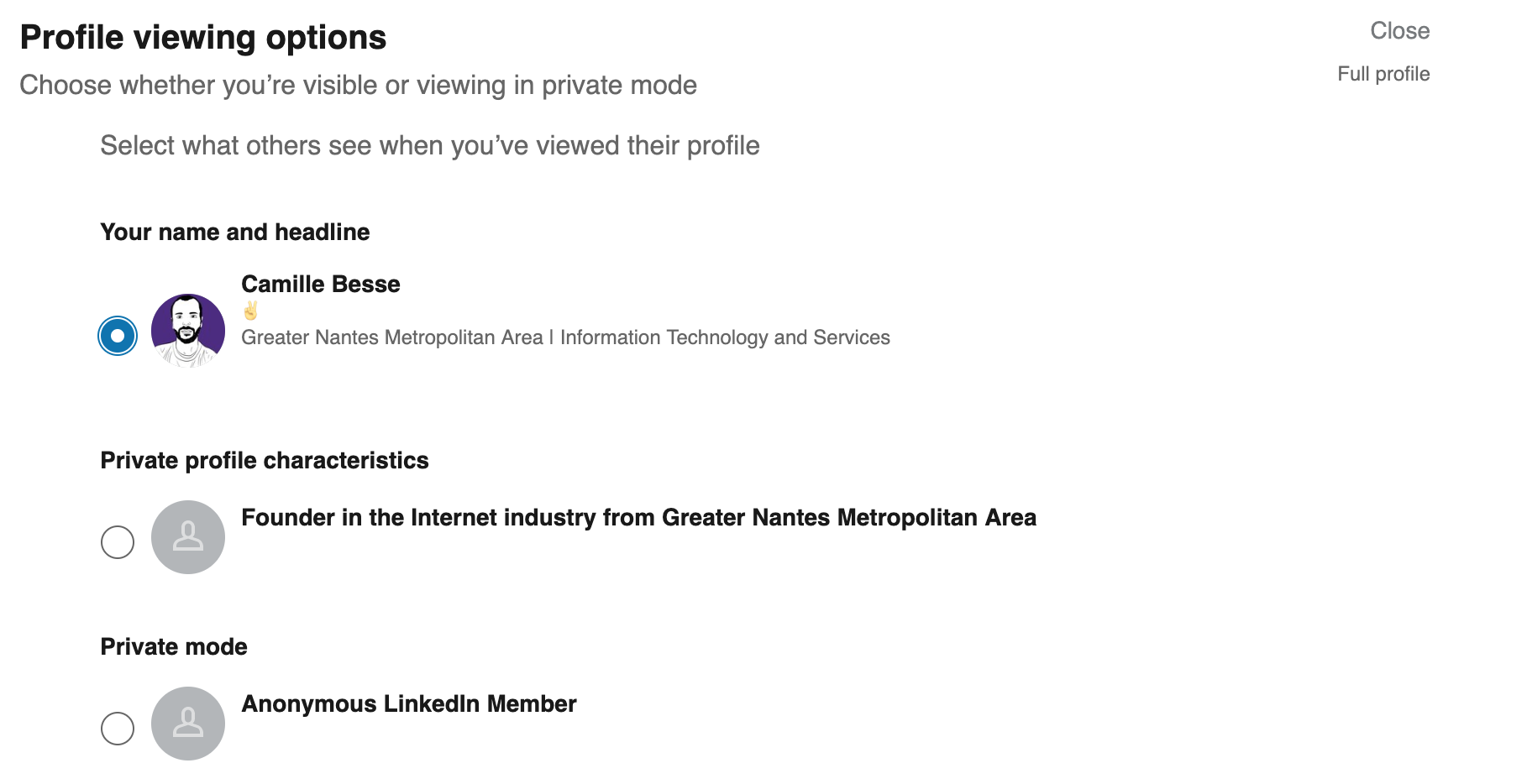This screenshot has width=1527, height=784.
Task: Close the profile viewing options panel
Action: tap(1399, 31)
